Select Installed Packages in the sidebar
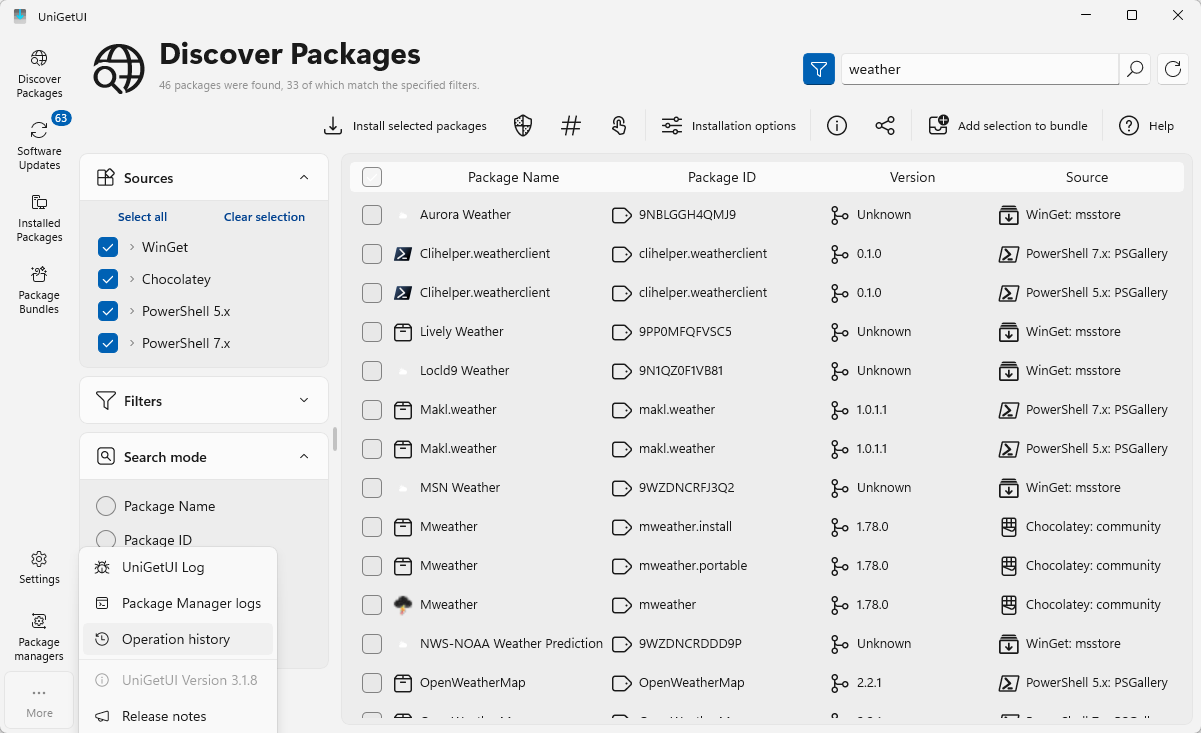Viewport: 1201px width, 733px height. coord(39,218)
